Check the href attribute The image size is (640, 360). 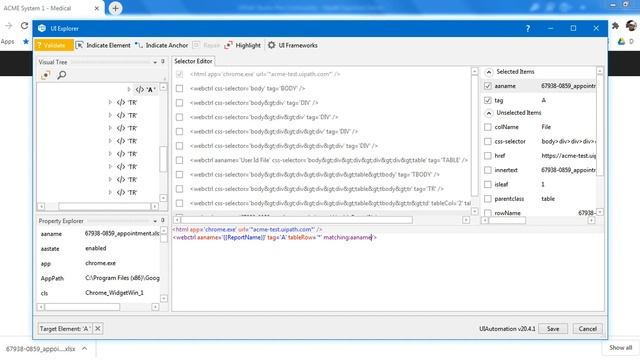[487, 156]
